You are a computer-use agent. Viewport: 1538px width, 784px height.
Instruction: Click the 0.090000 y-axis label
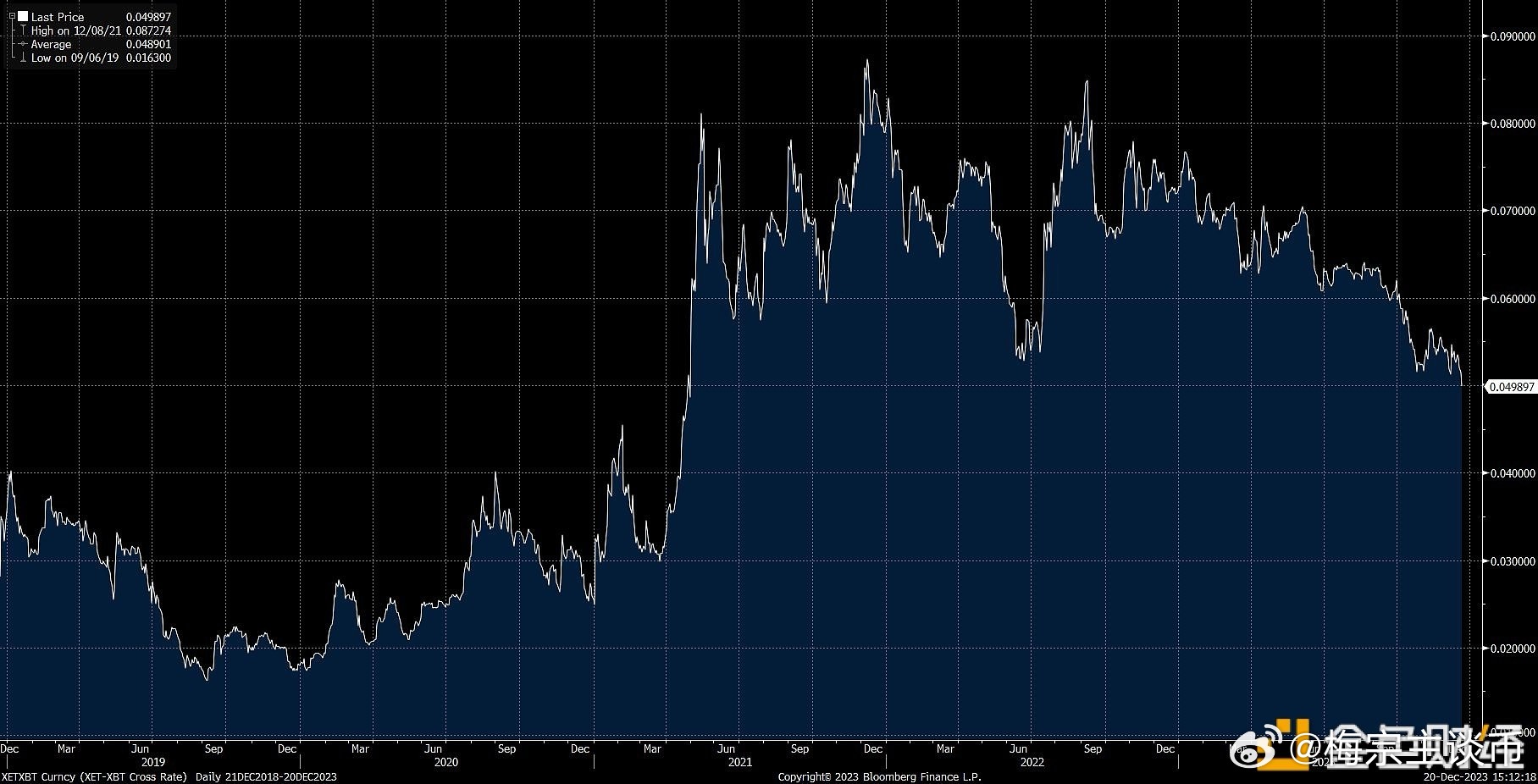[1513, 36]
